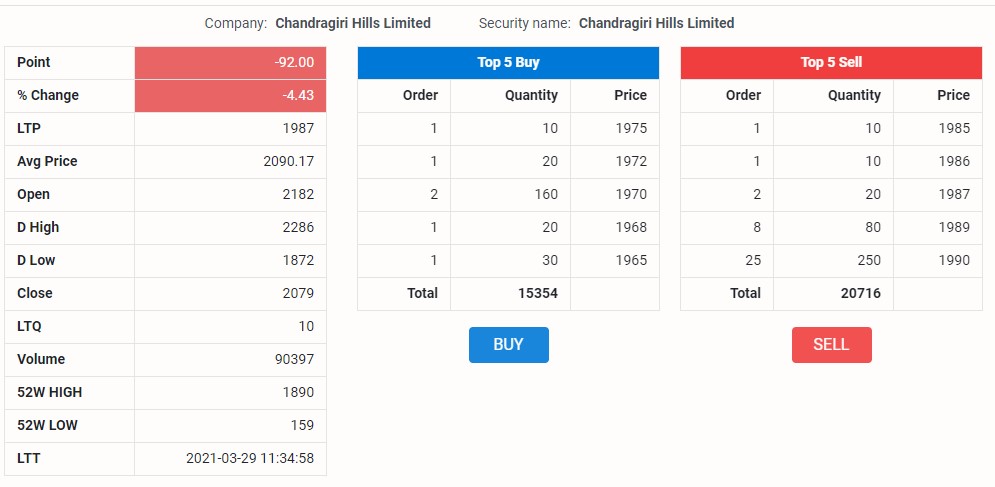Click buy price 1968
The height and width of the screenshot is (487, 995).
point(631,227)
